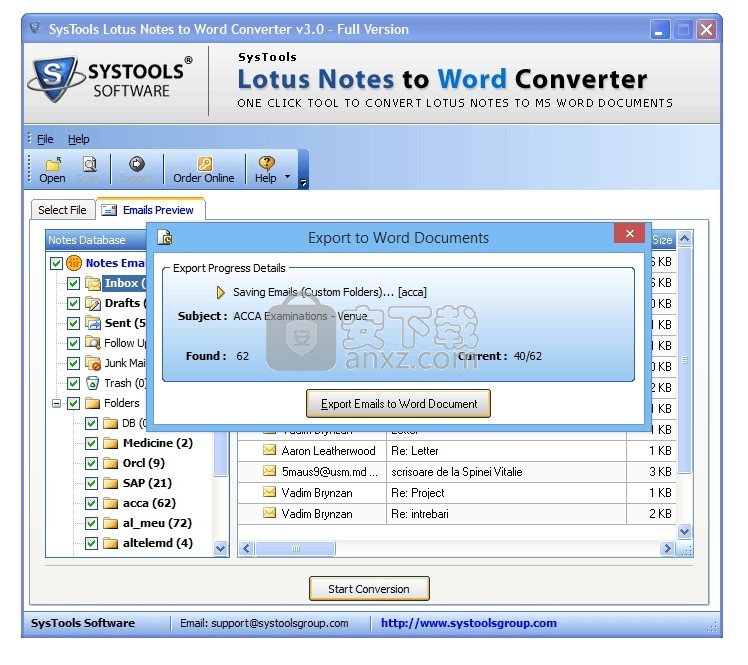
Task: Click the Orcl folder icon
Action: point(111,464)
